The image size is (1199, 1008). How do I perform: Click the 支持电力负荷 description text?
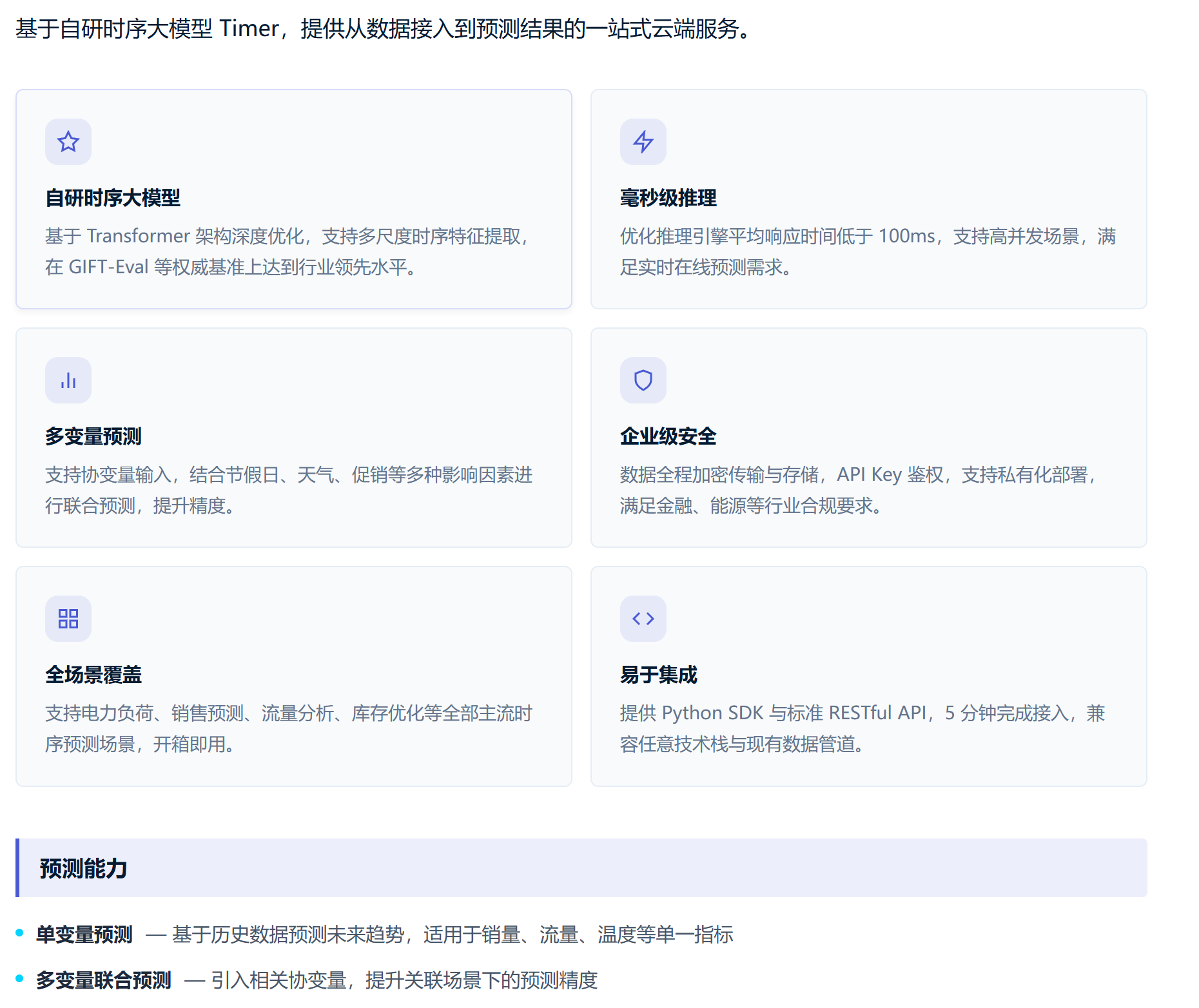coord(289,728)
